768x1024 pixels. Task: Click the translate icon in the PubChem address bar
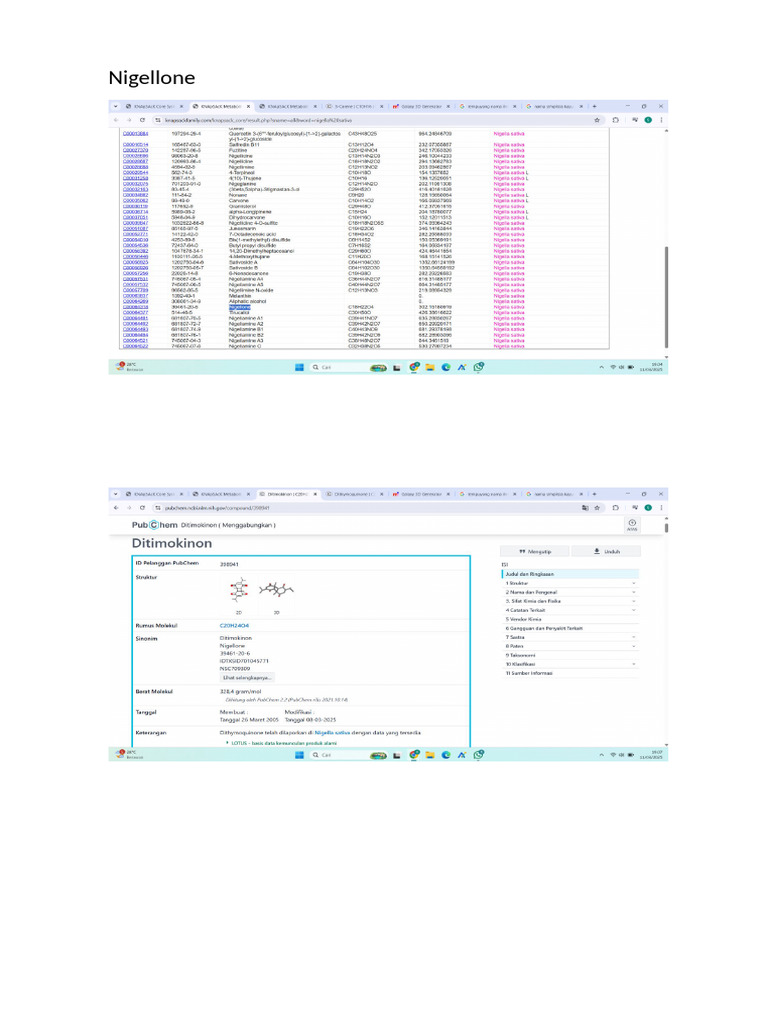point(584,507)
